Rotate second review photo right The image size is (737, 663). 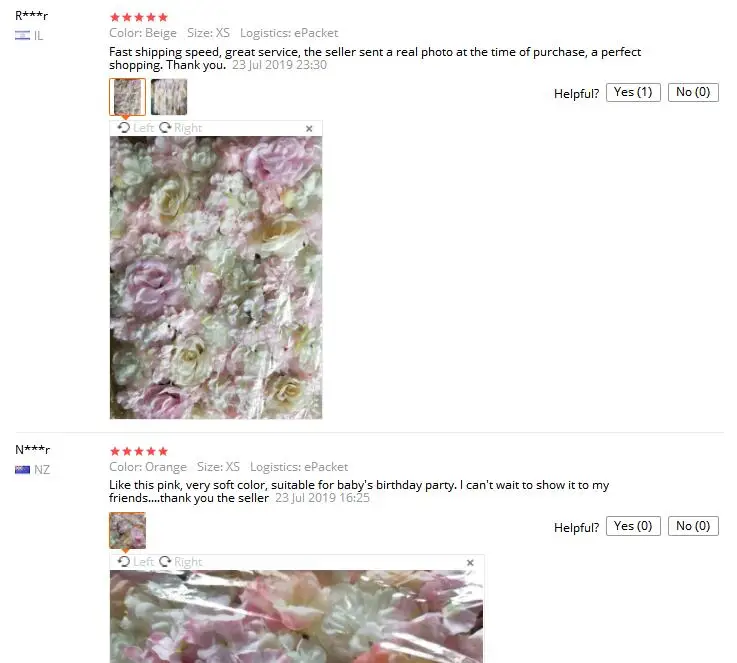tap(180, 562)
